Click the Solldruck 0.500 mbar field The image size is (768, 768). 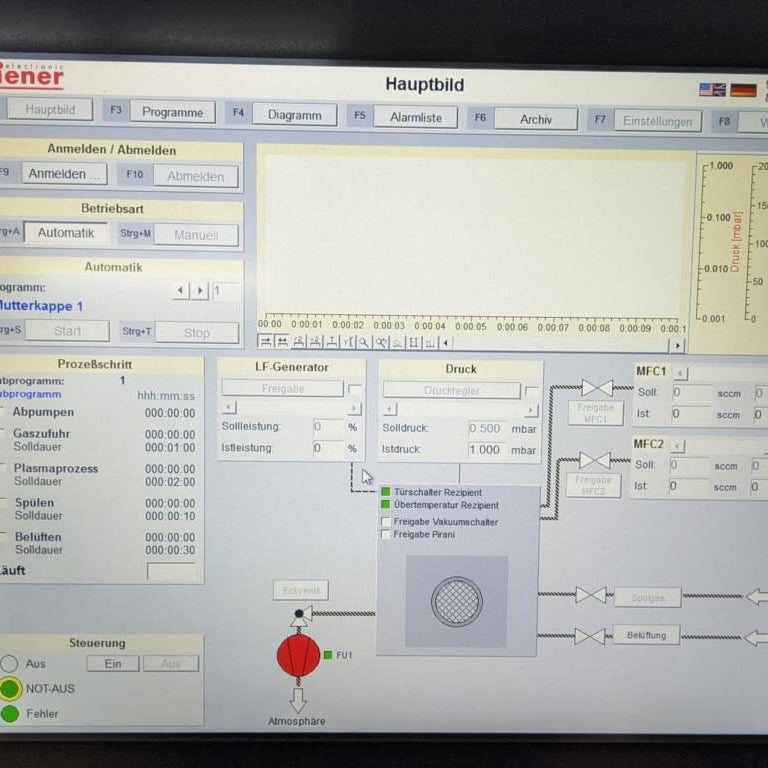tap(486, 429)
